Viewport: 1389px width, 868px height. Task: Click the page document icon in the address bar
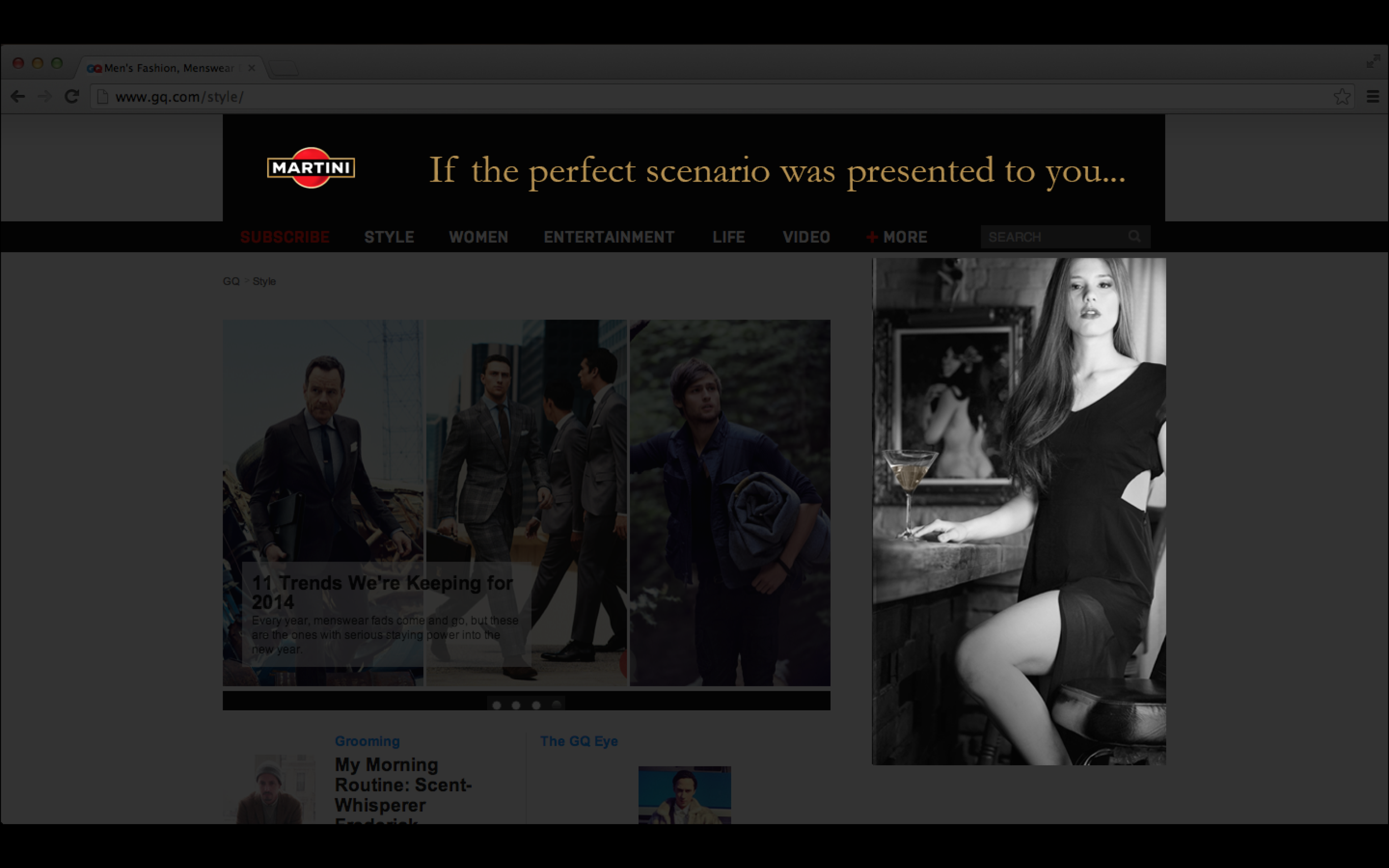coord(103,97)
